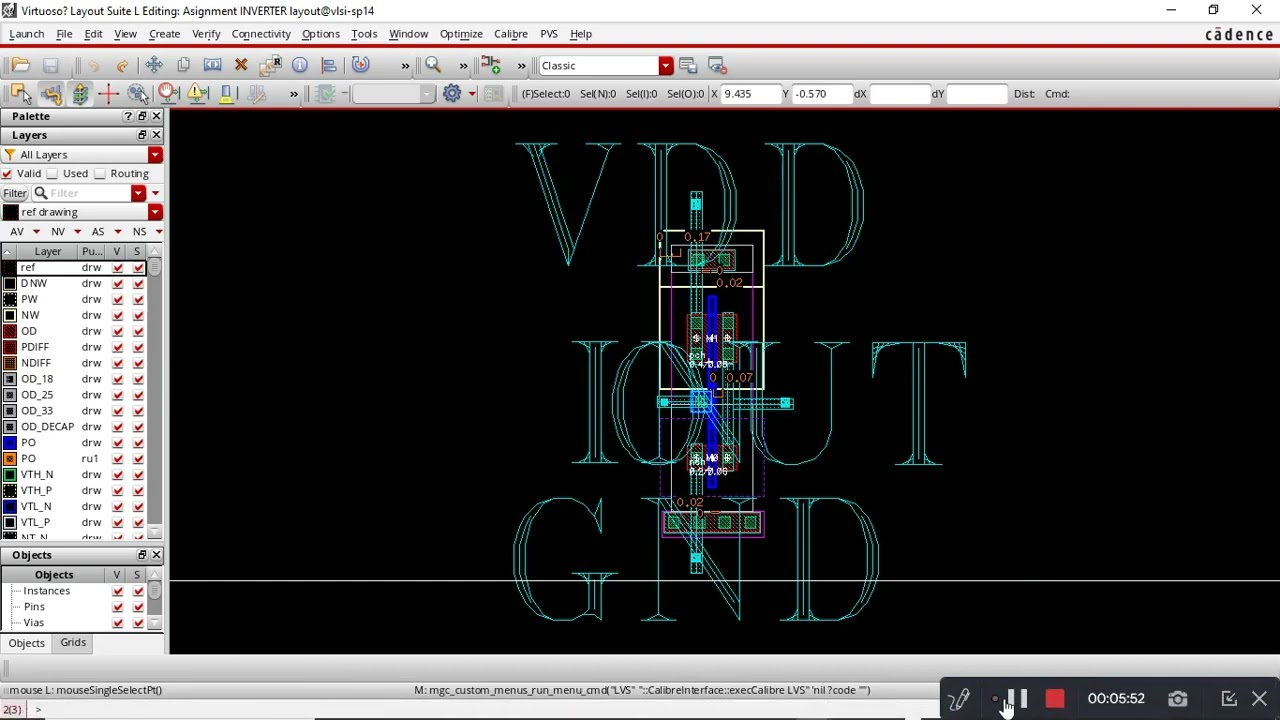The image size is (1280, 720).
Task: Select the Copy tool icon
Action: pos(183,65)
